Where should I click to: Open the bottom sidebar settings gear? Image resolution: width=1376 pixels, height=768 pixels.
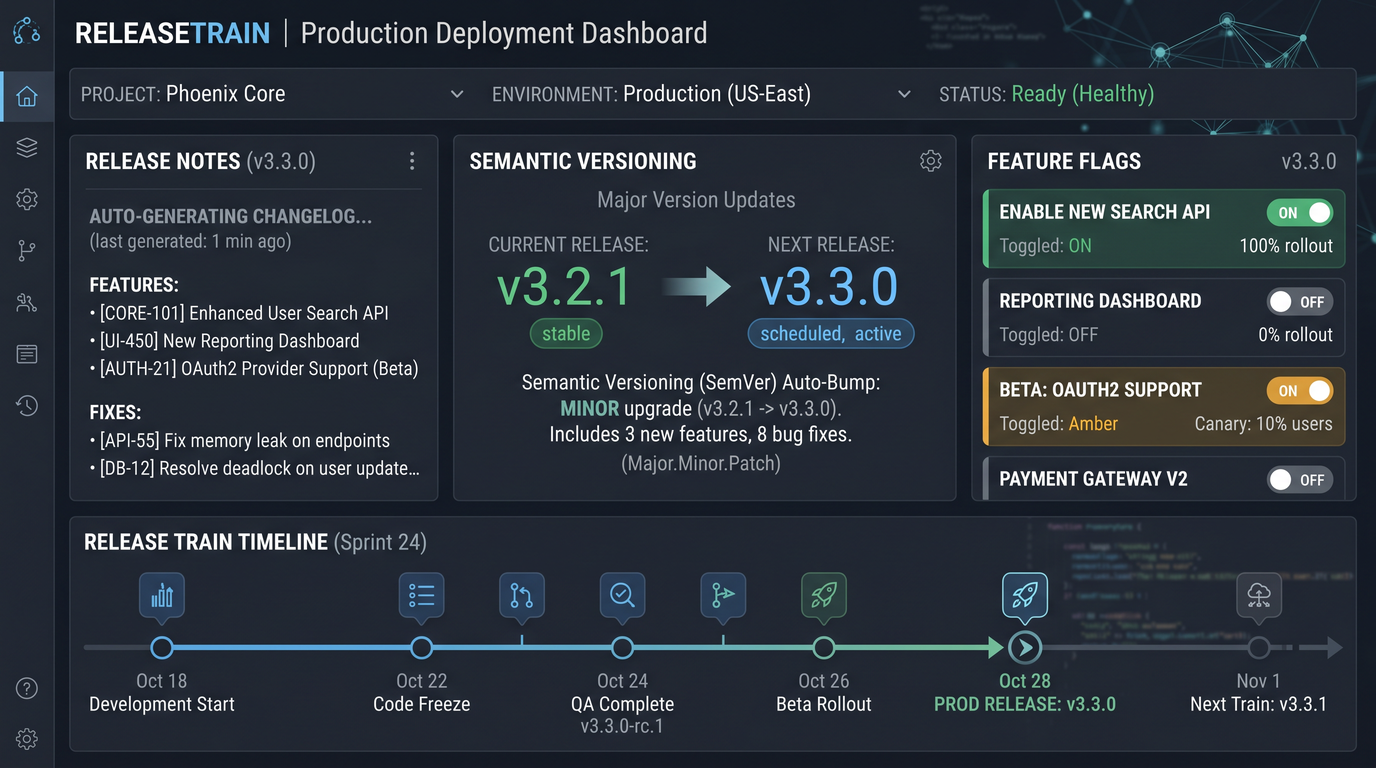point(27,739)
